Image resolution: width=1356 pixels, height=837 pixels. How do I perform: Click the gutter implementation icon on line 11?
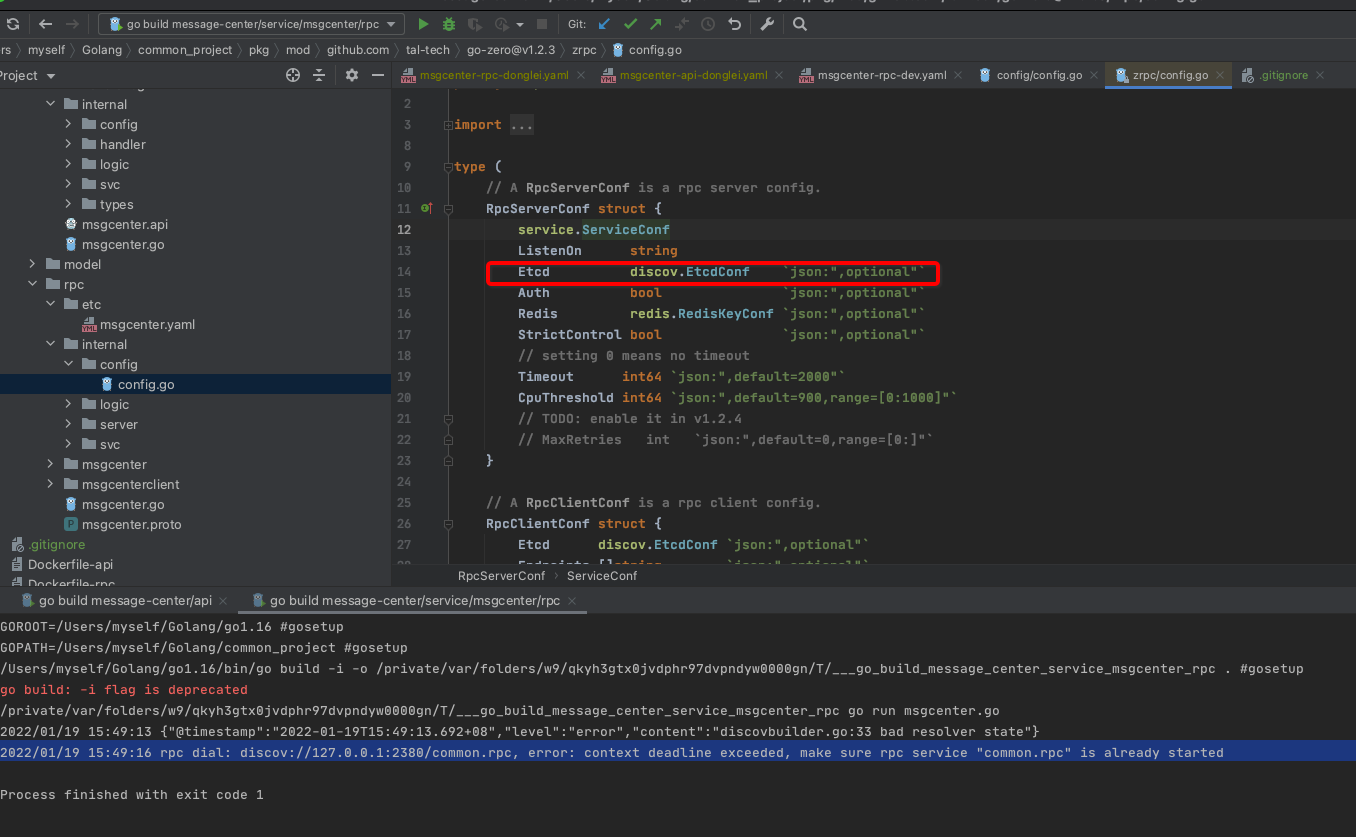(x=427, y=208)
